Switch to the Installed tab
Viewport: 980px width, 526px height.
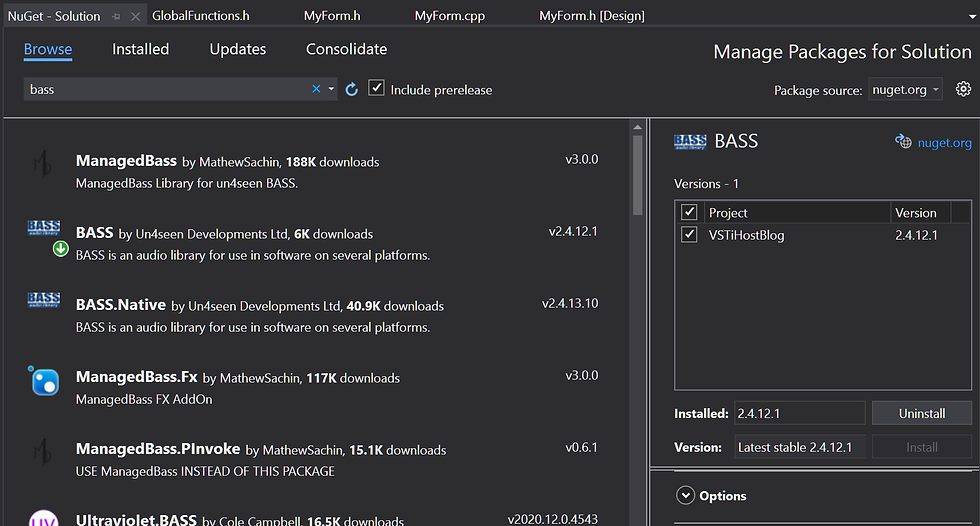coord(141,49)
